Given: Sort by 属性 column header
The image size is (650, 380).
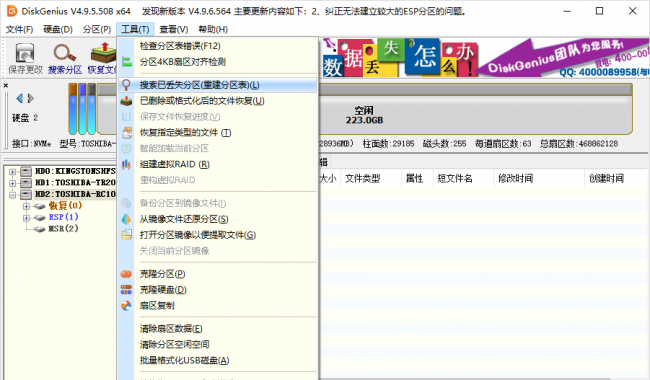Looking at the screenshot, I should [x=414, y=179].
